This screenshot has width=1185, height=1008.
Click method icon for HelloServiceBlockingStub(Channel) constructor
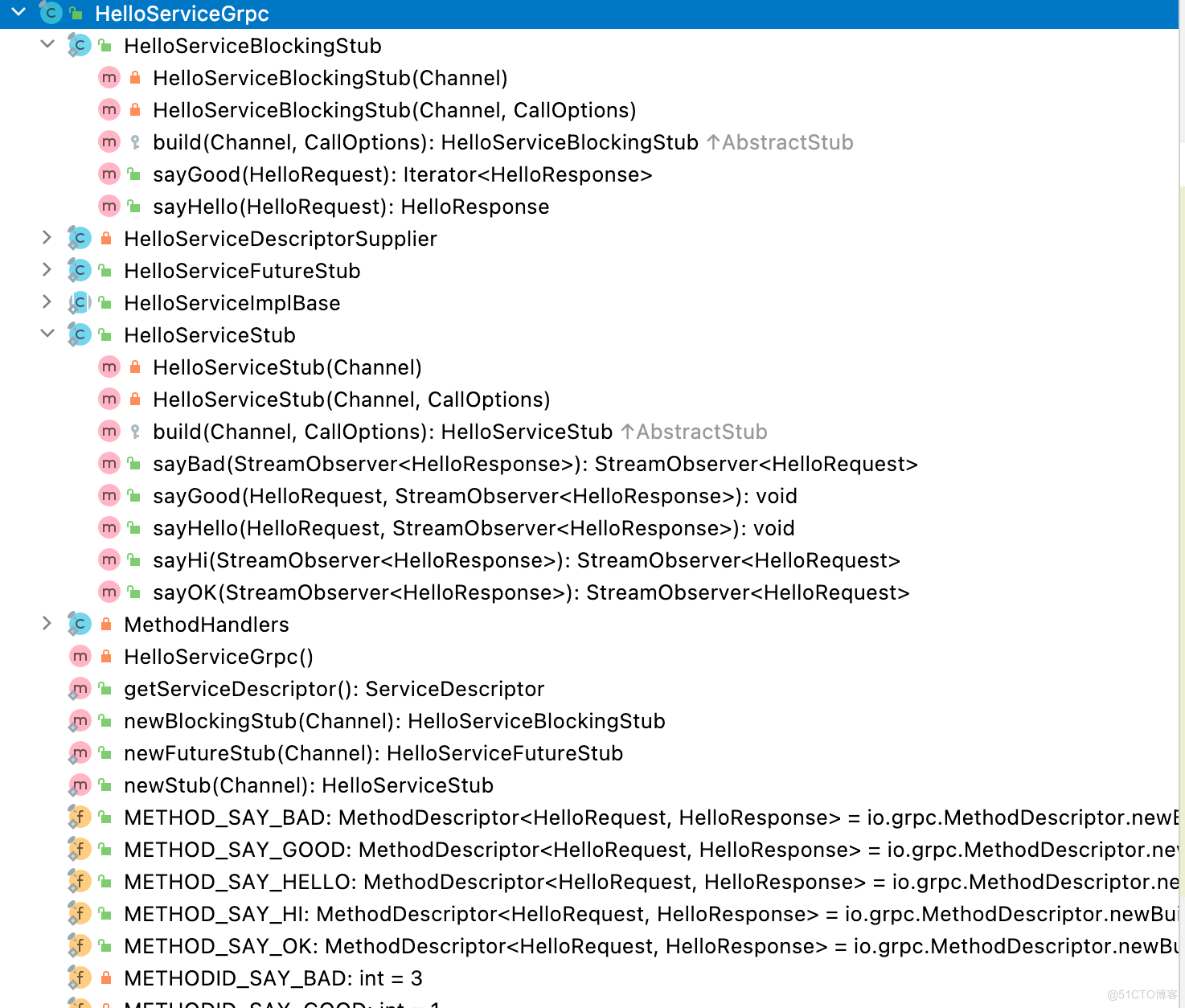[109, 77]
